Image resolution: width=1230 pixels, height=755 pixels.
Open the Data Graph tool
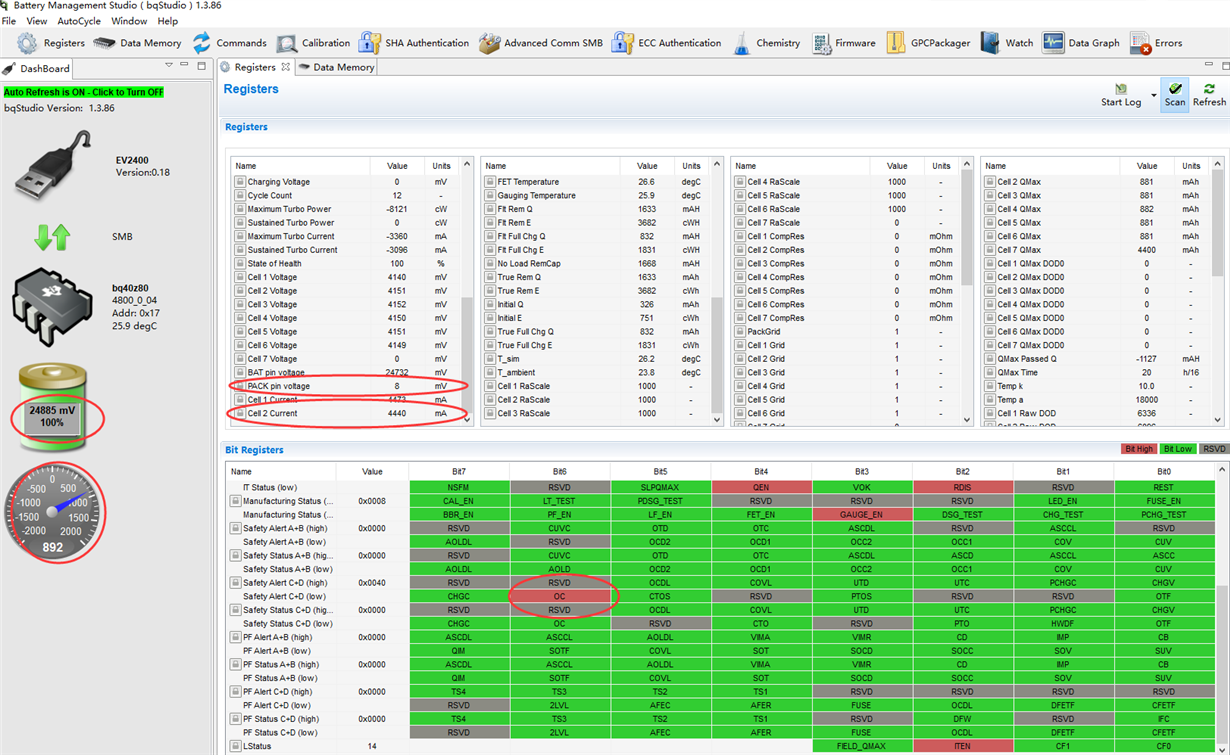(1080, 43)
